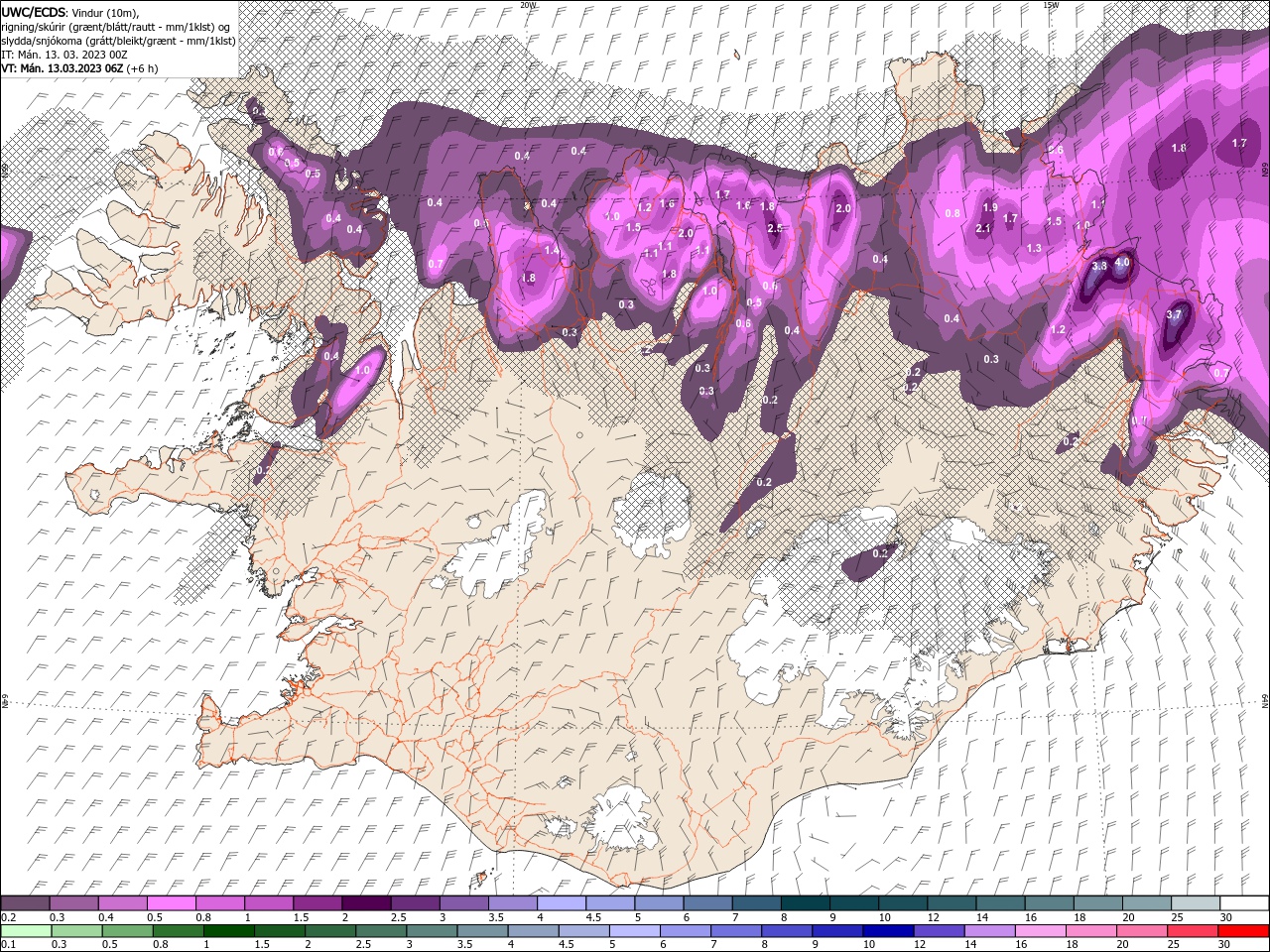Click the 1.9 precipitation value label
Image resolution: width=1270 pixels, height=952 pixels.
989,207
